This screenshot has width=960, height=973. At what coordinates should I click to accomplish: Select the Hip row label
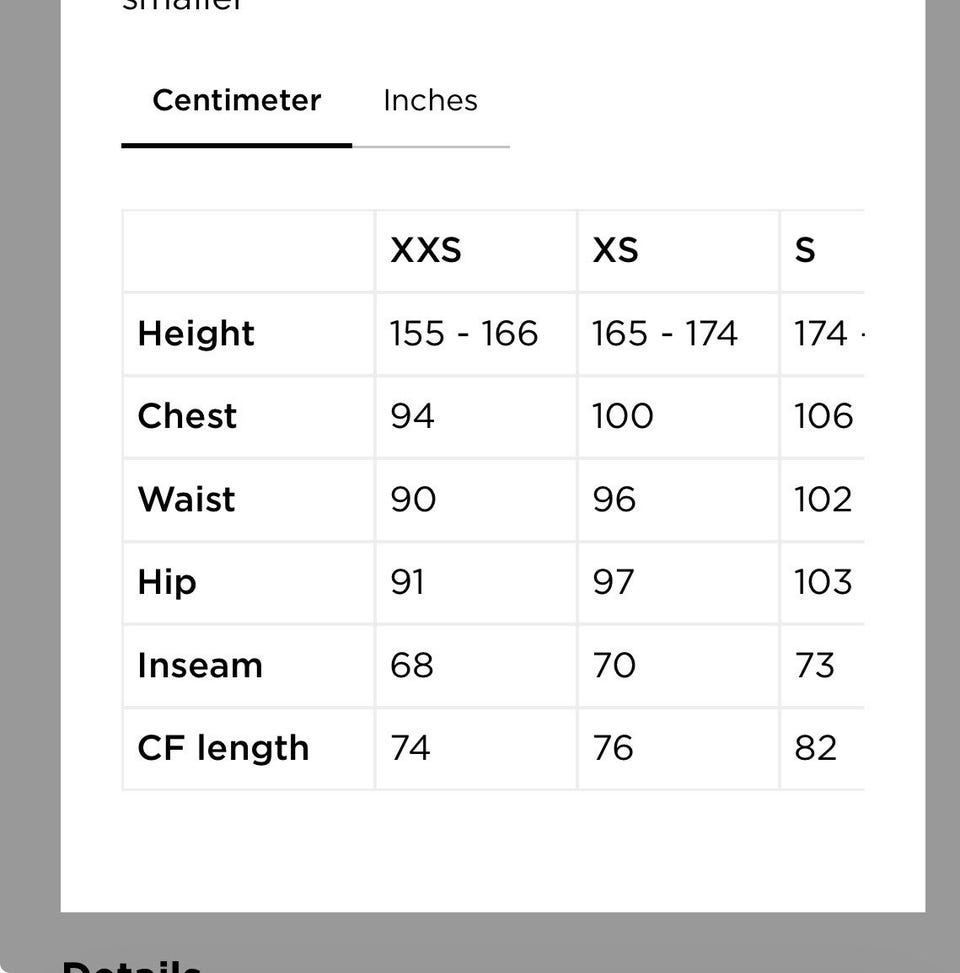coord(167,583)
